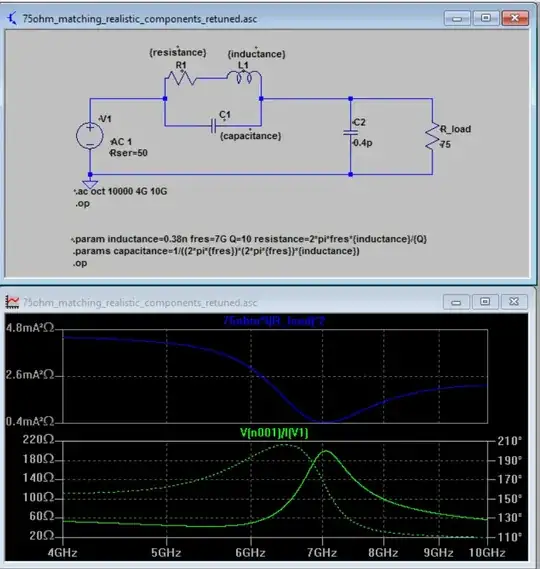This screenshot has width=540, height=569.
Task: Minimize the schematic window
Action: pos(457,18)
